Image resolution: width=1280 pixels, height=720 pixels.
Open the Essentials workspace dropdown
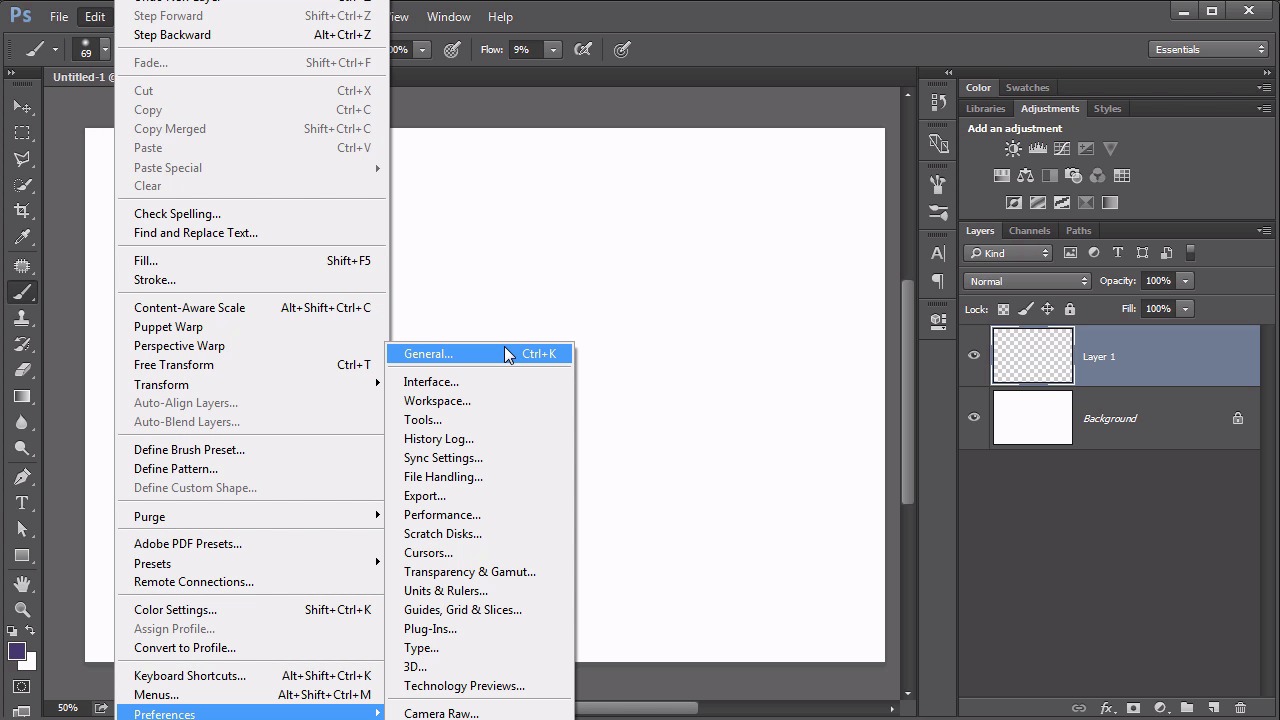click(1209, 49)
